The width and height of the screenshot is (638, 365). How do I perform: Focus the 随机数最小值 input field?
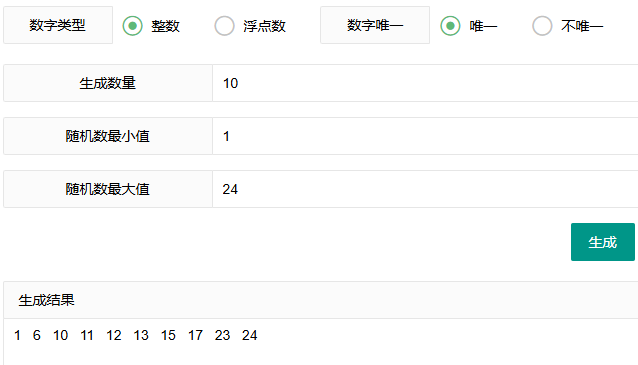click(x=425, y=136)
